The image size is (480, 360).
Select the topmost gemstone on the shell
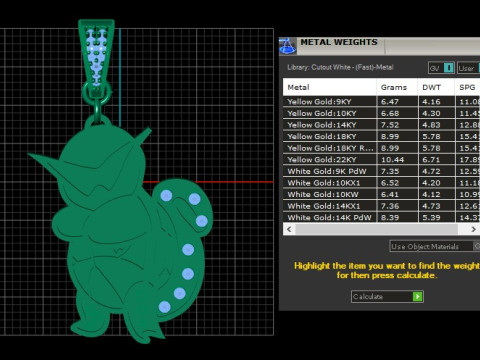coord(166,196)
